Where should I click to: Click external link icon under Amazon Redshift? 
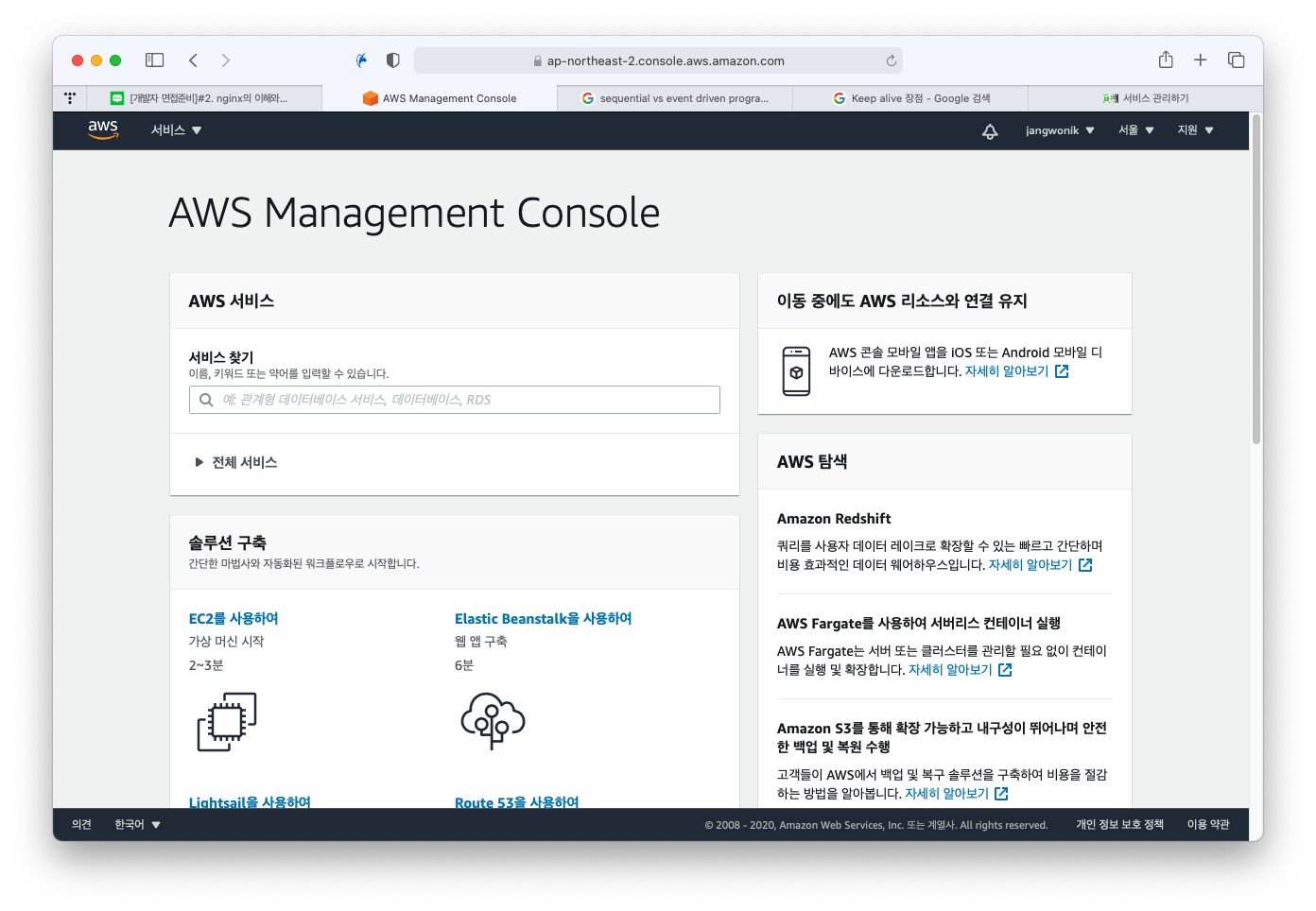point(1085,565)
